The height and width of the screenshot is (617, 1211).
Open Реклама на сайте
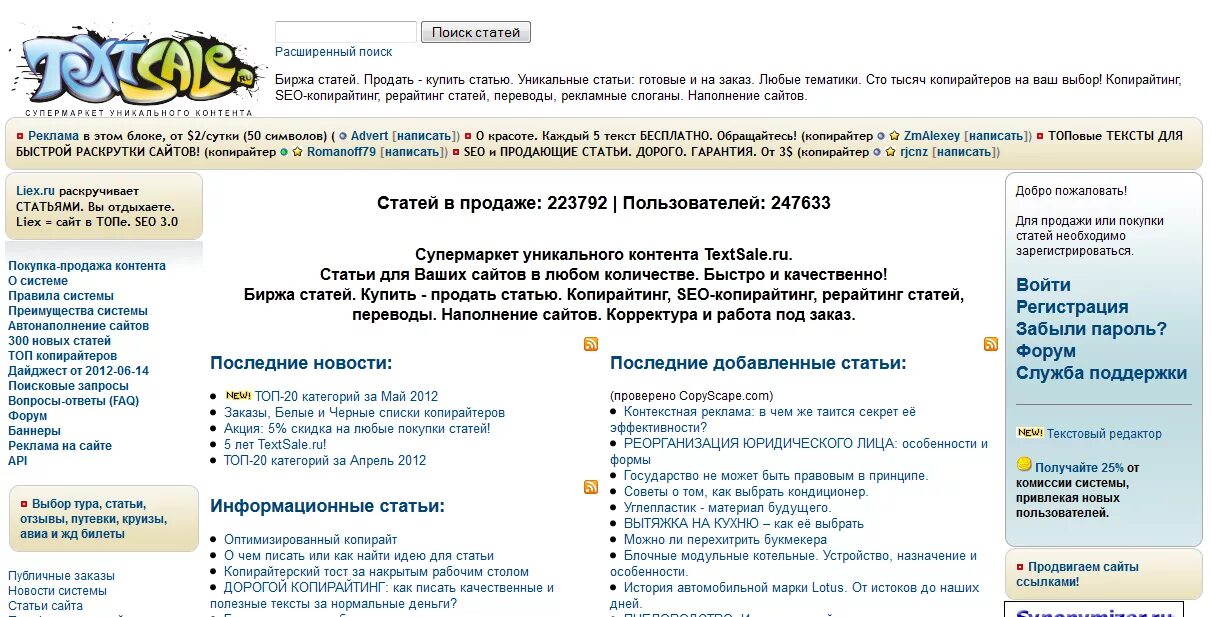(x=60, y=446)
